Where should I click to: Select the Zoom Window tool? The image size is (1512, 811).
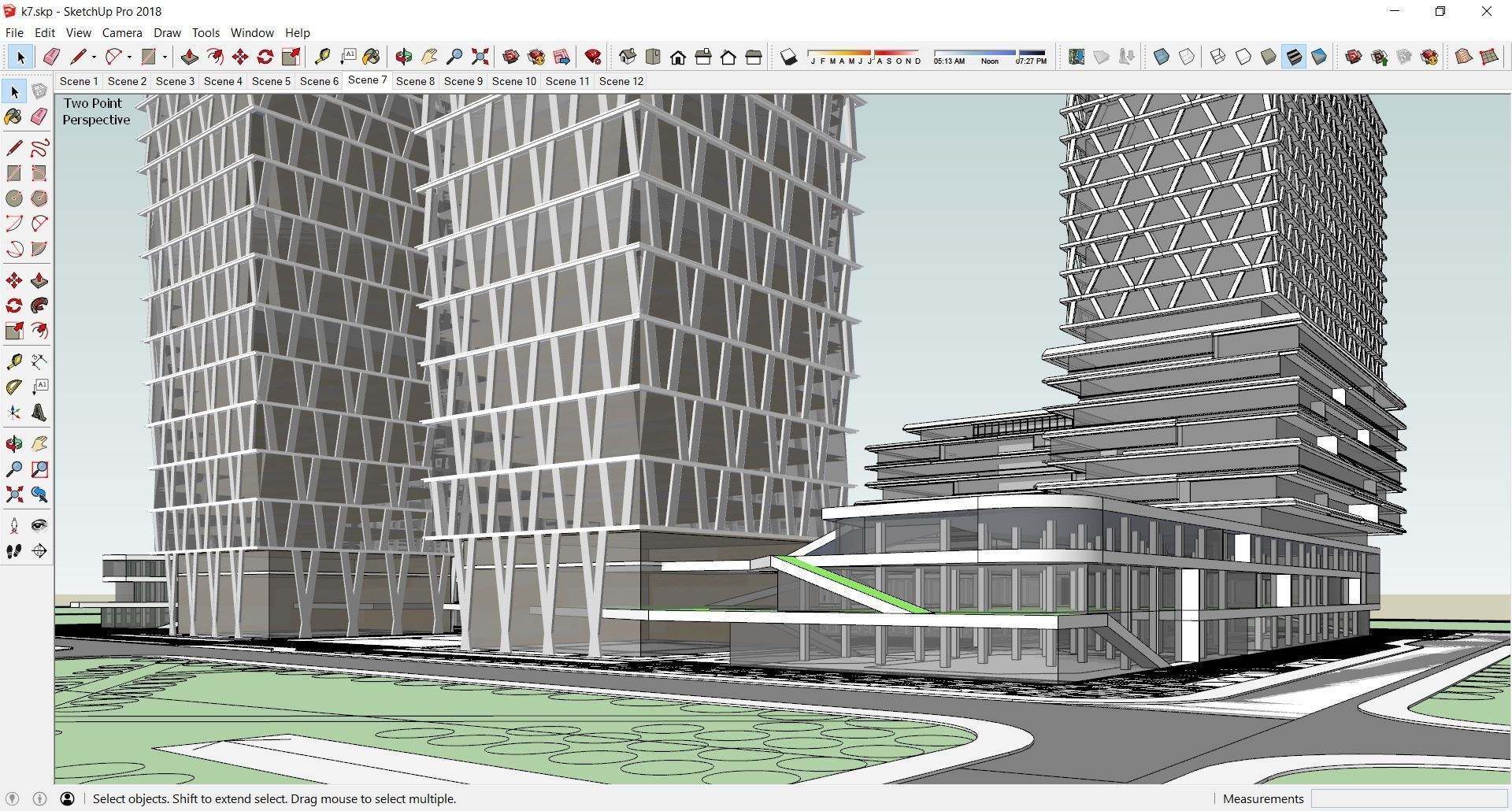39,469
